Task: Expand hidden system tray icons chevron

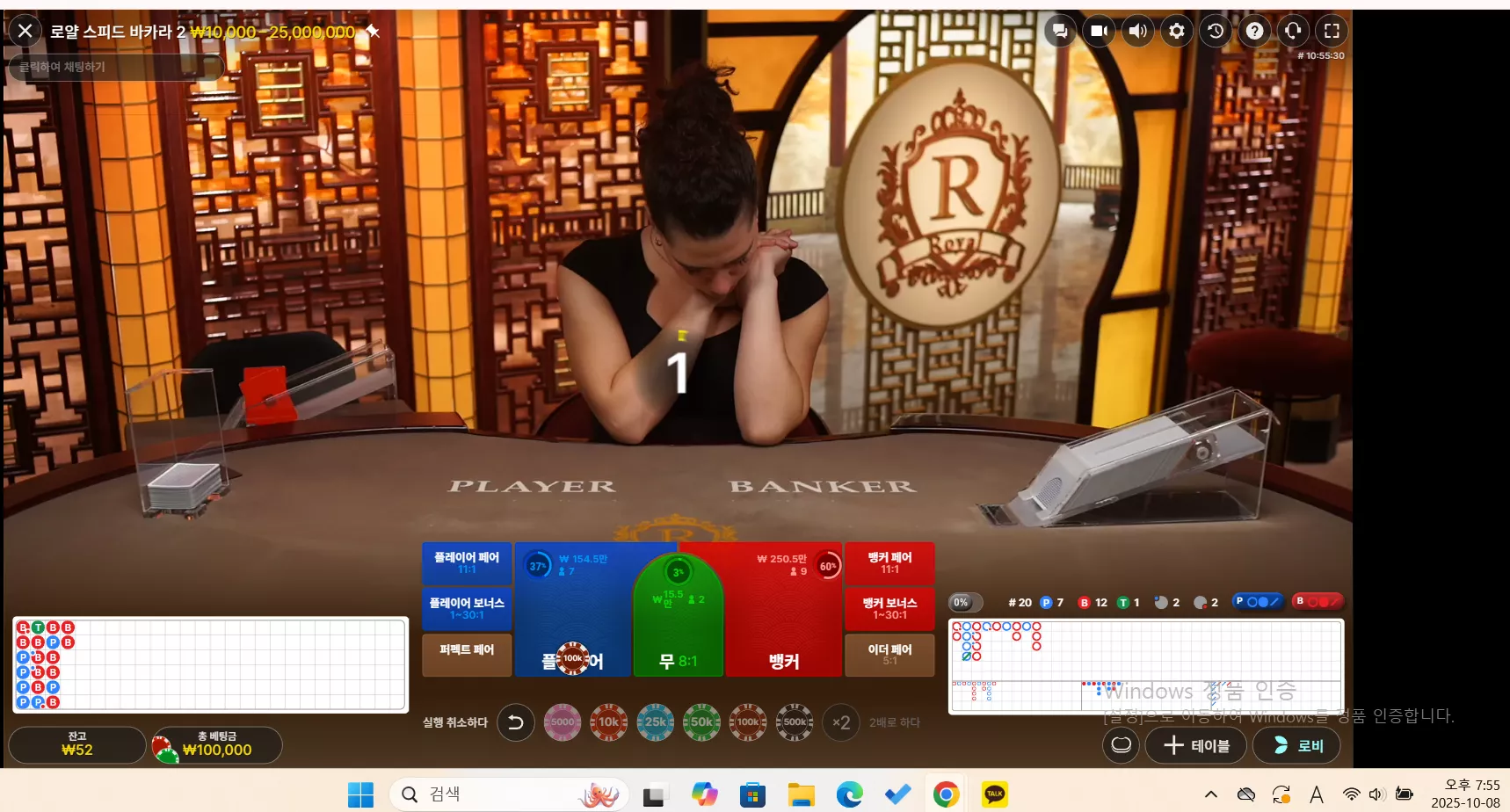Action: [1211, 794]
